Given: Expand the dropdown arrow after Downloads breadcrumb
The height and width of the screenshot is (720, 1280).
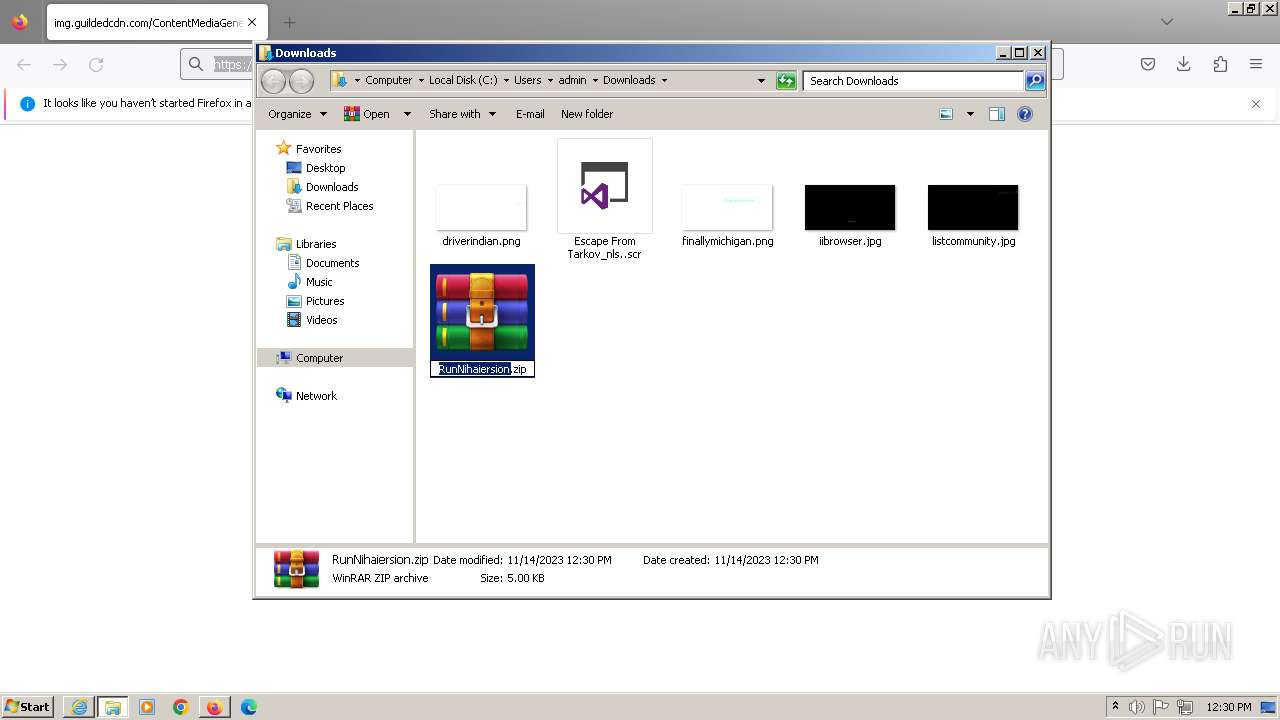Looking at the screenshot, I should (x=664, y=80).
